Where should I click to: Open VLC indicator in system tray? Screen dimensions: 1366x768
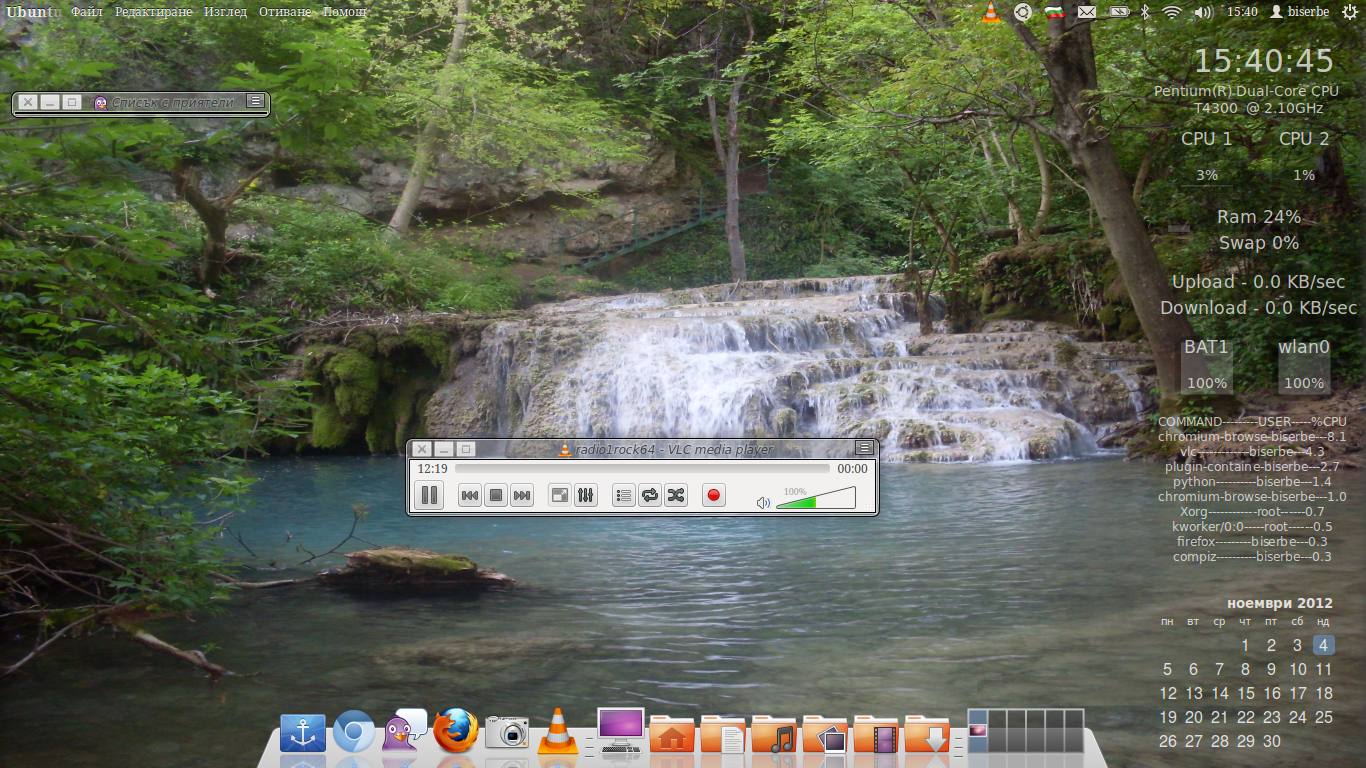[x=990, y=12]
